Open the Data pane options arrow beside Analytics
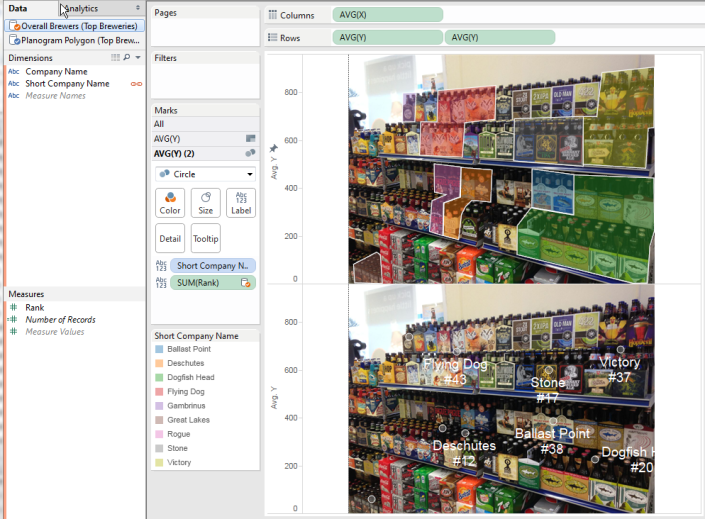 pyautogui.click(x=138, y=8)
